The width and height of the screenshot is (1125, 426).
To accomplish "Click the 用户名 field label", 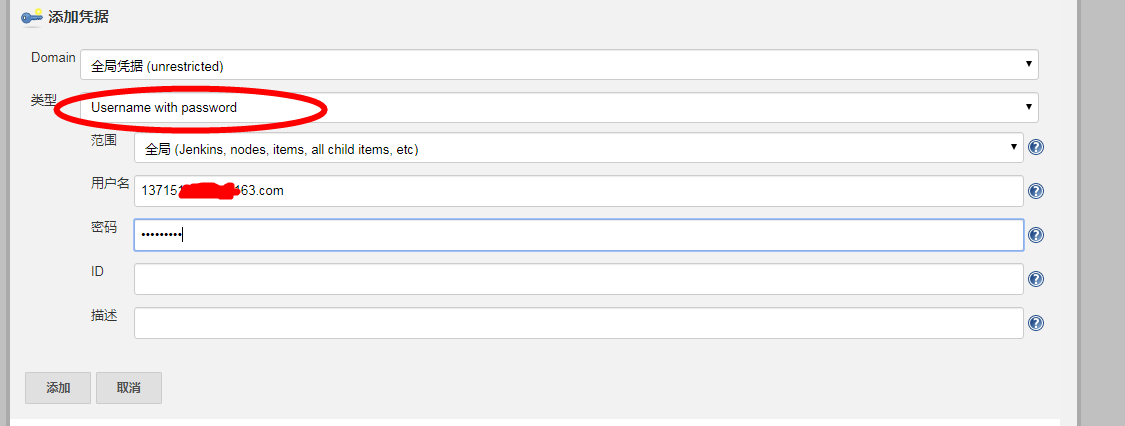I will [x=110, y=183].
